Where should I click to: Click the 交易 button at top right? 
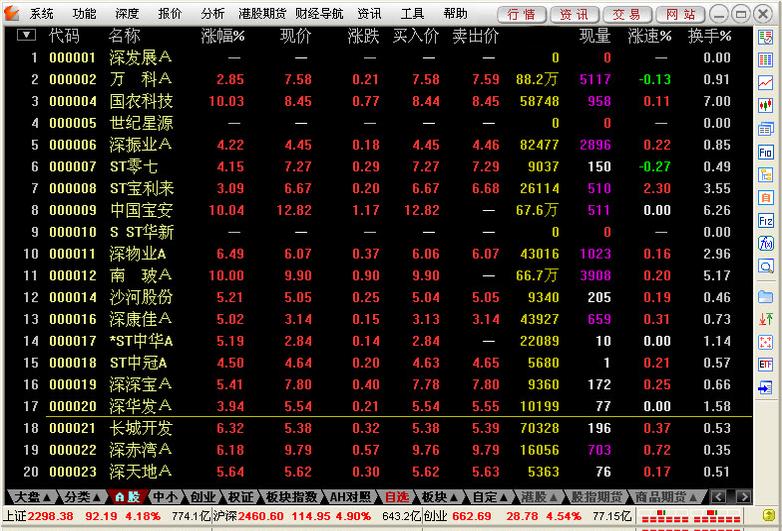pos(627,14)
